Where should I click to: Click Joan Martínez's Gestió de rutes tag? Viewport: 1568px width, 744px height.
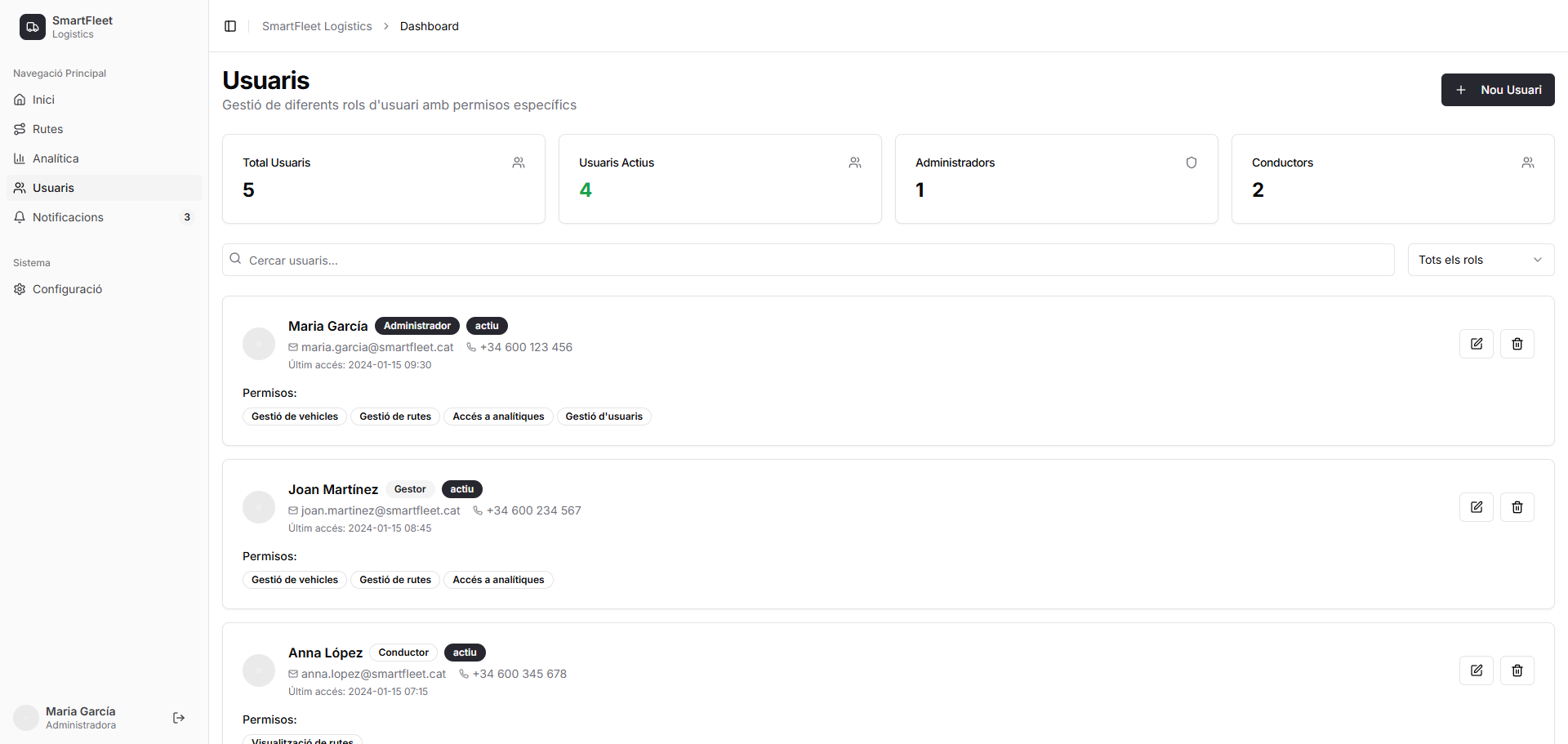click(395, 580)
